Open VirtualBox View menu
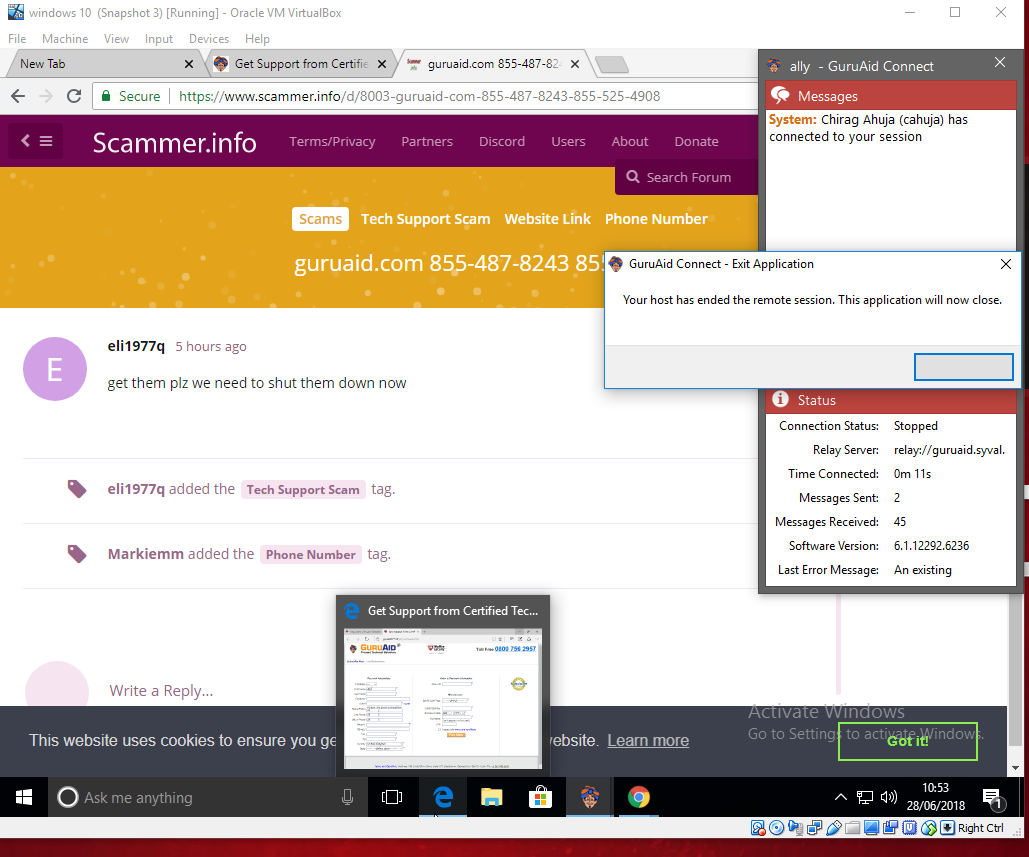This screenshot has height=857, width=1029. pyautogui.click(x=116, y=39)
